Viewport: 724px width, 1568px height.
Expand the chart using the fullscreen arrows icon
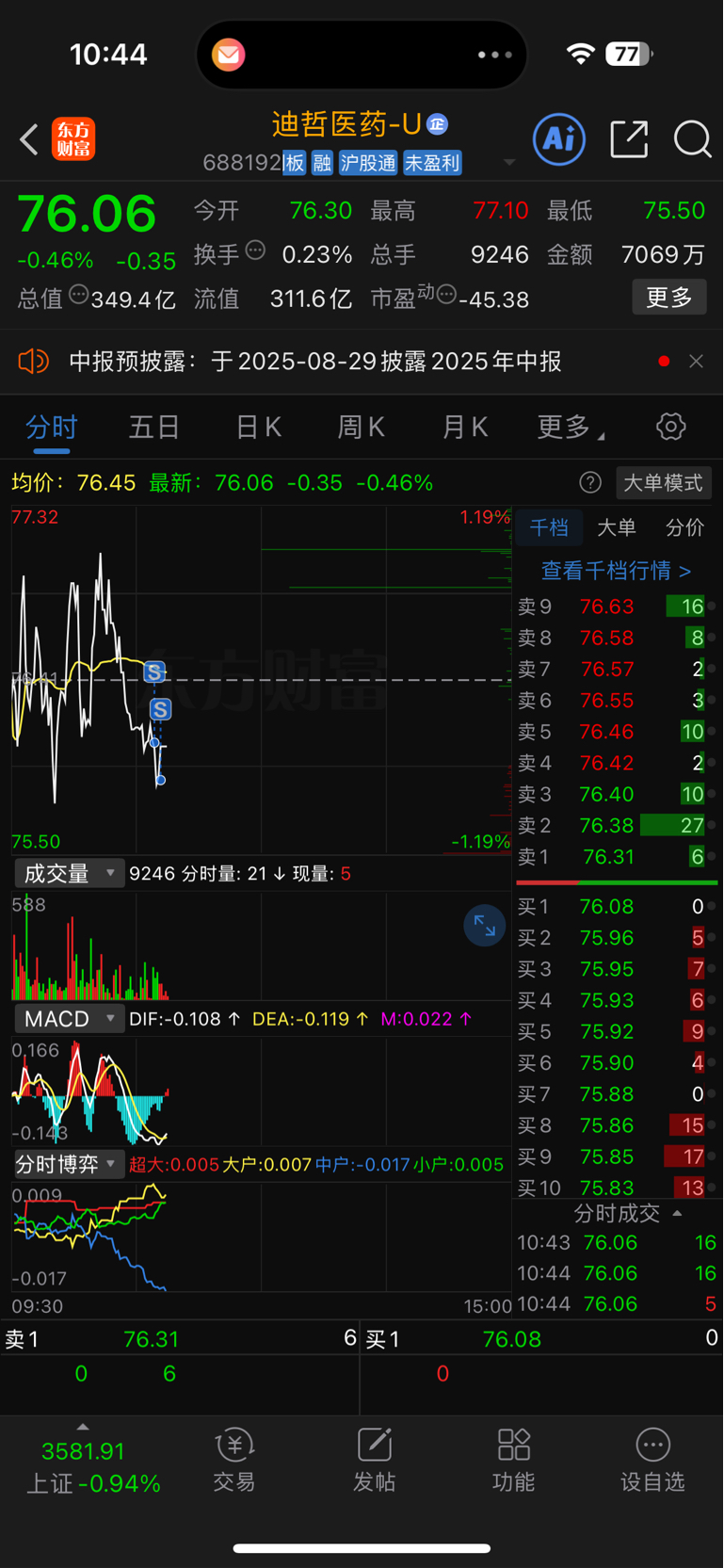coord(485,926)
